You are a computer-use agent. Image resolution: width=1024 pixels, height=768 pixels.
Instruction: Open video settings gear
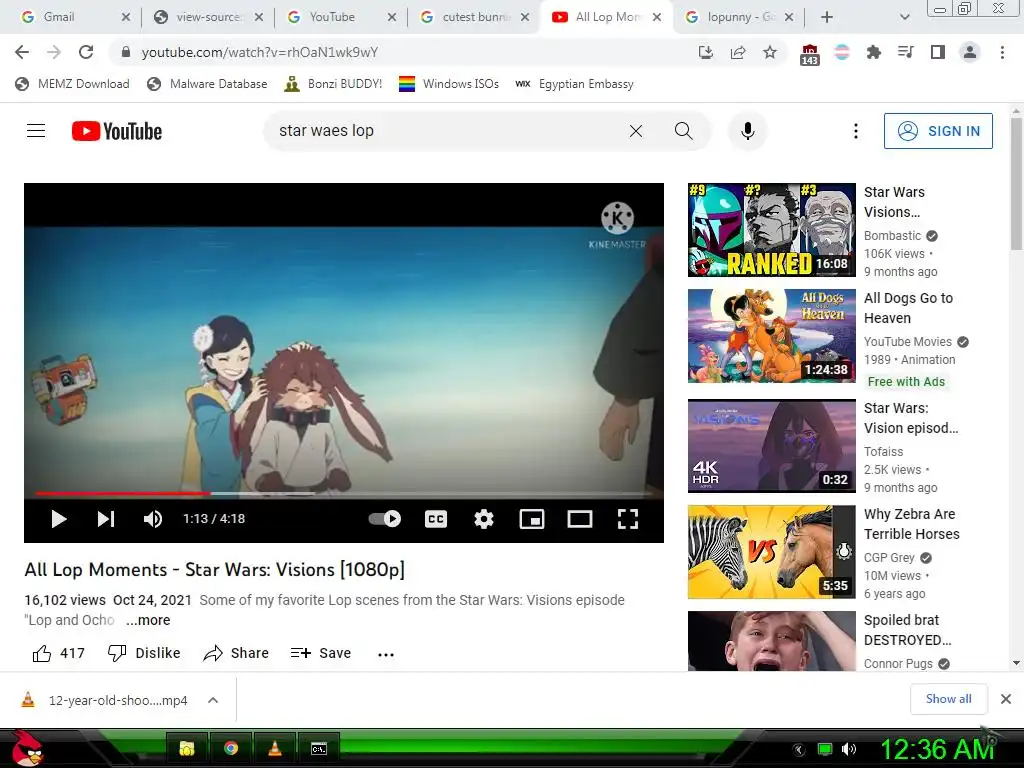coord(484,519)
